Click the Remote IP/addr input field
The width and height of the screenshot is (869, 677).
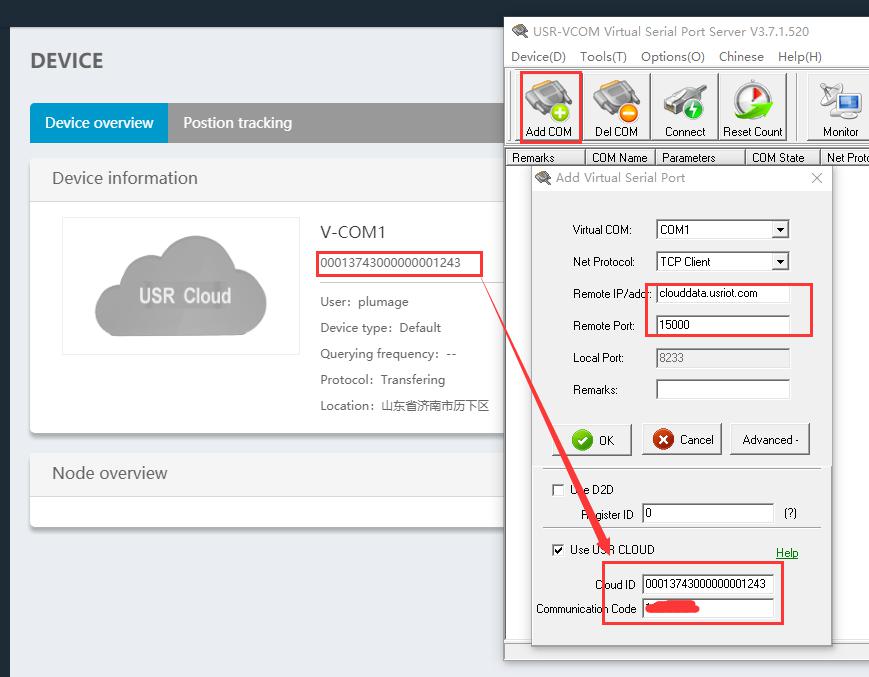[x=723, y=294]
